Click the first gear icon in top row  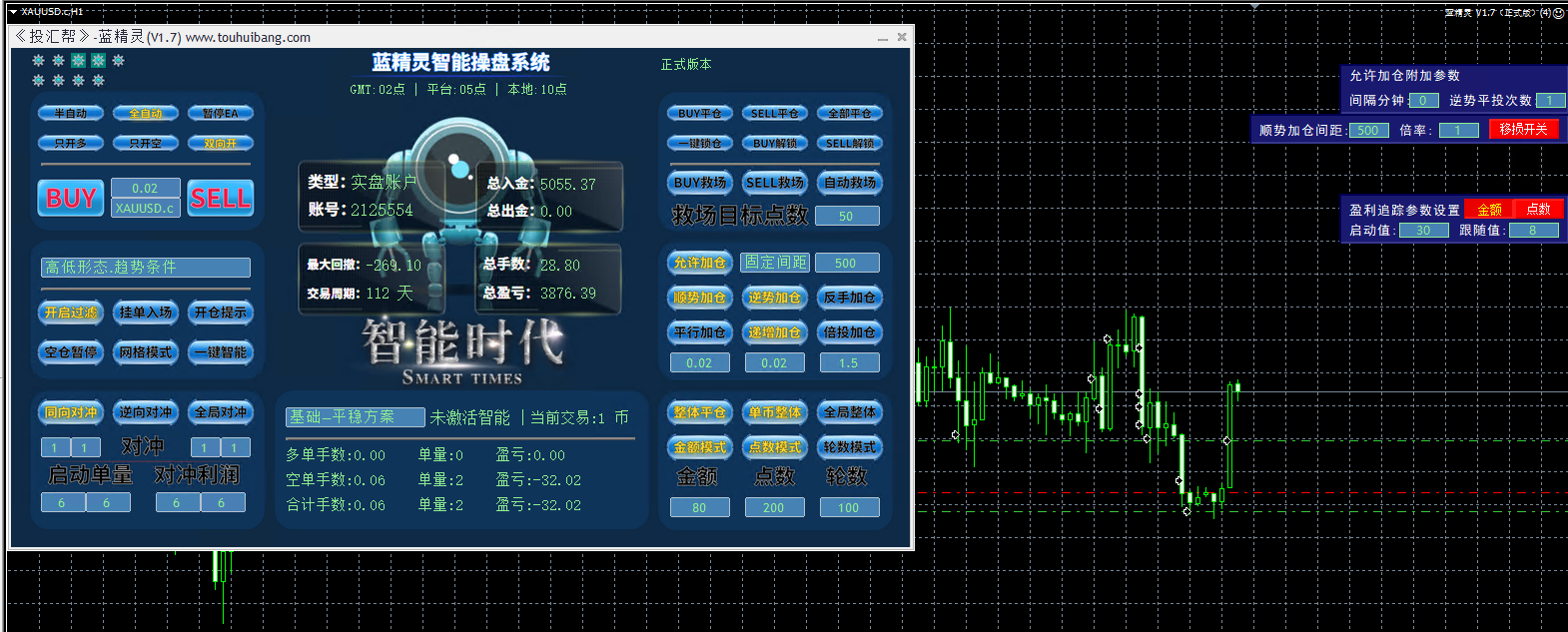[38, 61]
